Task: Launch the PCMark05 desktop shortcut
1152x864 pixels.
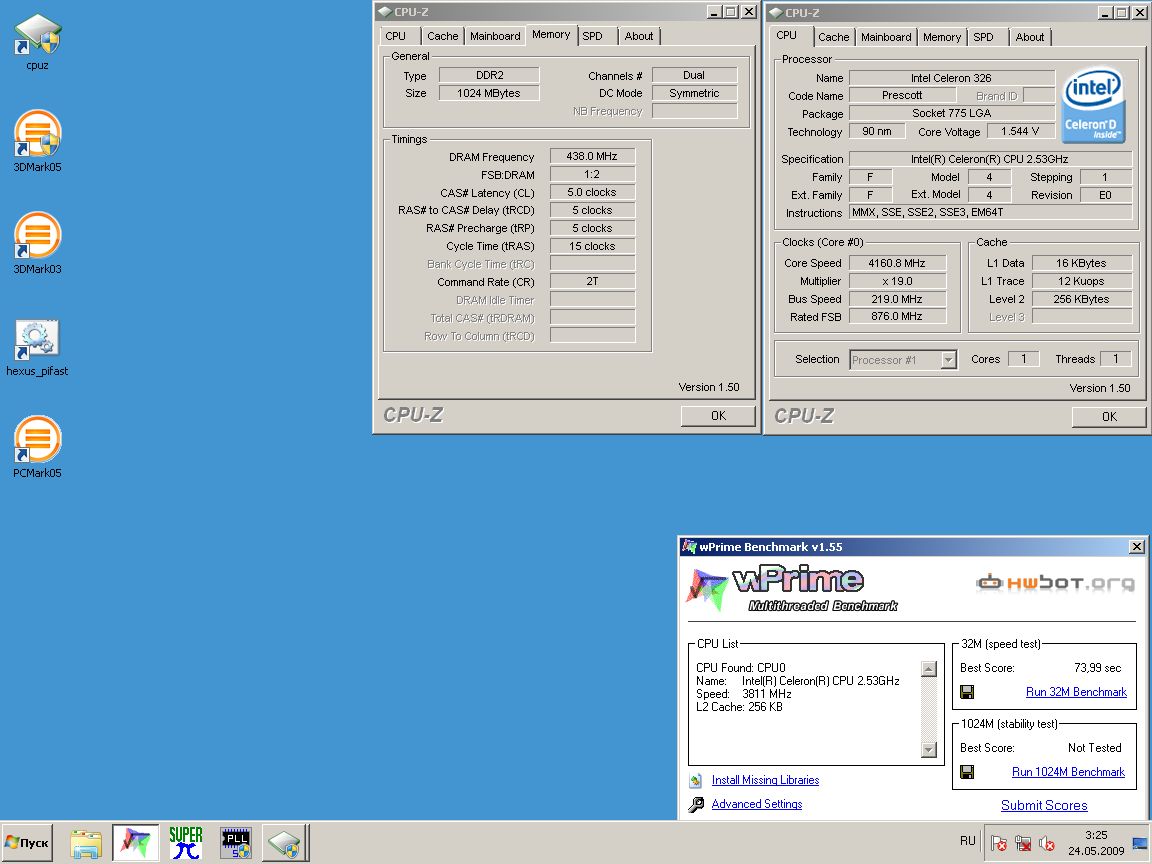Action: tap(37, 447)
